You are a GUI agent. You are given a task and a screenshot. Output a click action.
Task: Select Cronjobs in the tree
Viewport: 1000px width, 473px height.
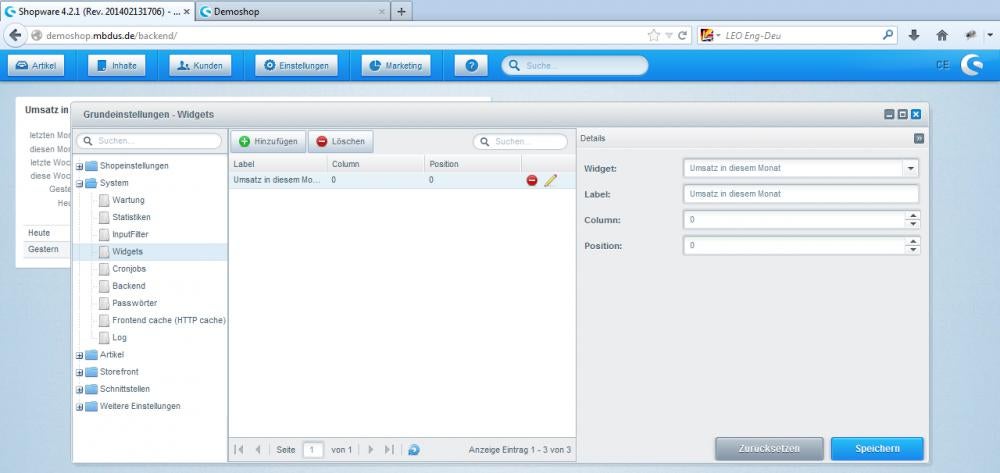point(129,269)
